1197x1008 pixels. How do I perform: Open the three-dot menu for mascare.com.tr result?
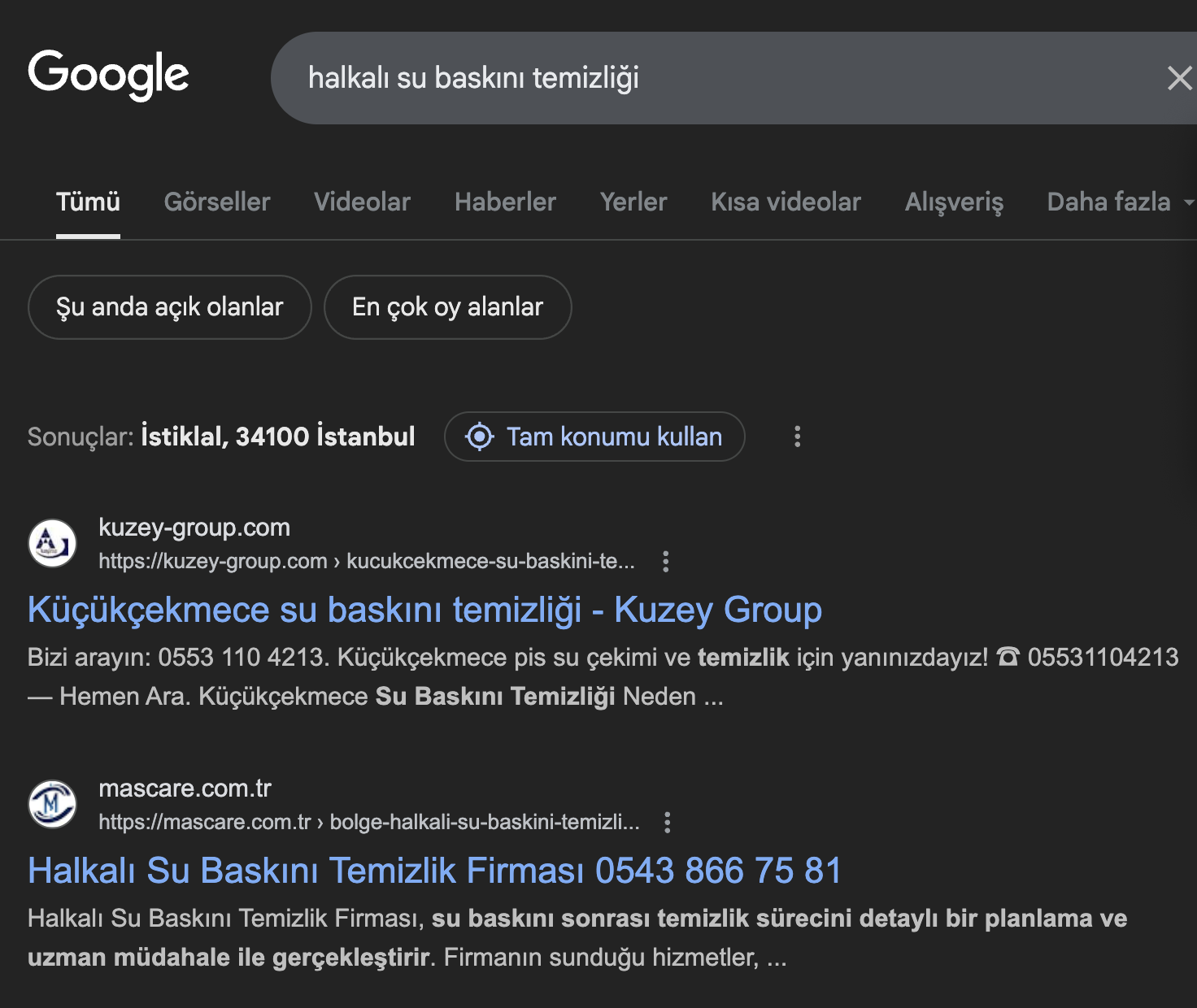point(667,823)
